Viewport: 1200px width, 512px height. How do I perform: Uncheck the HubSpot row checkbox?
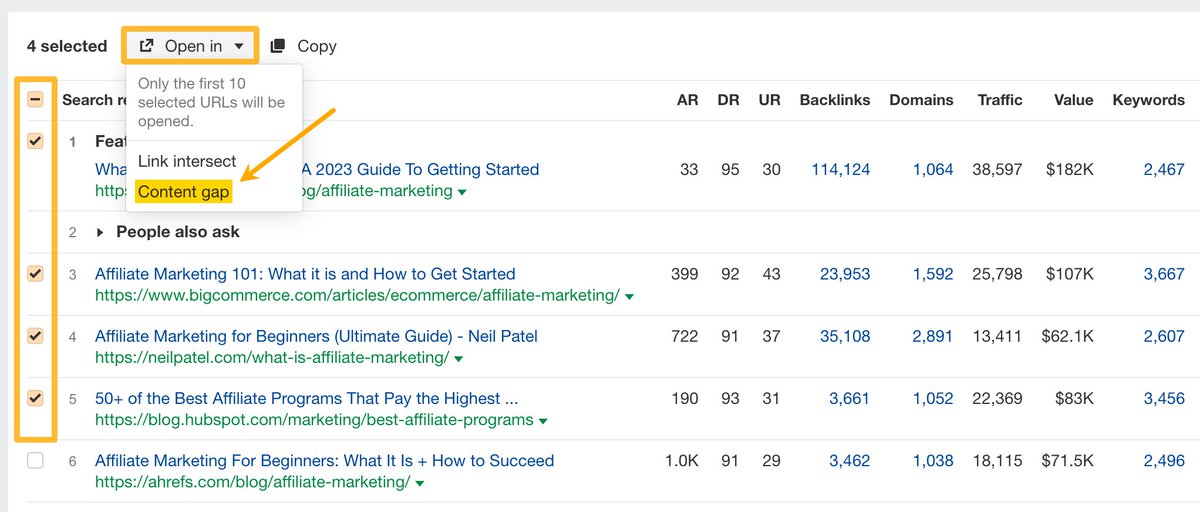click(x=35, y=398)
